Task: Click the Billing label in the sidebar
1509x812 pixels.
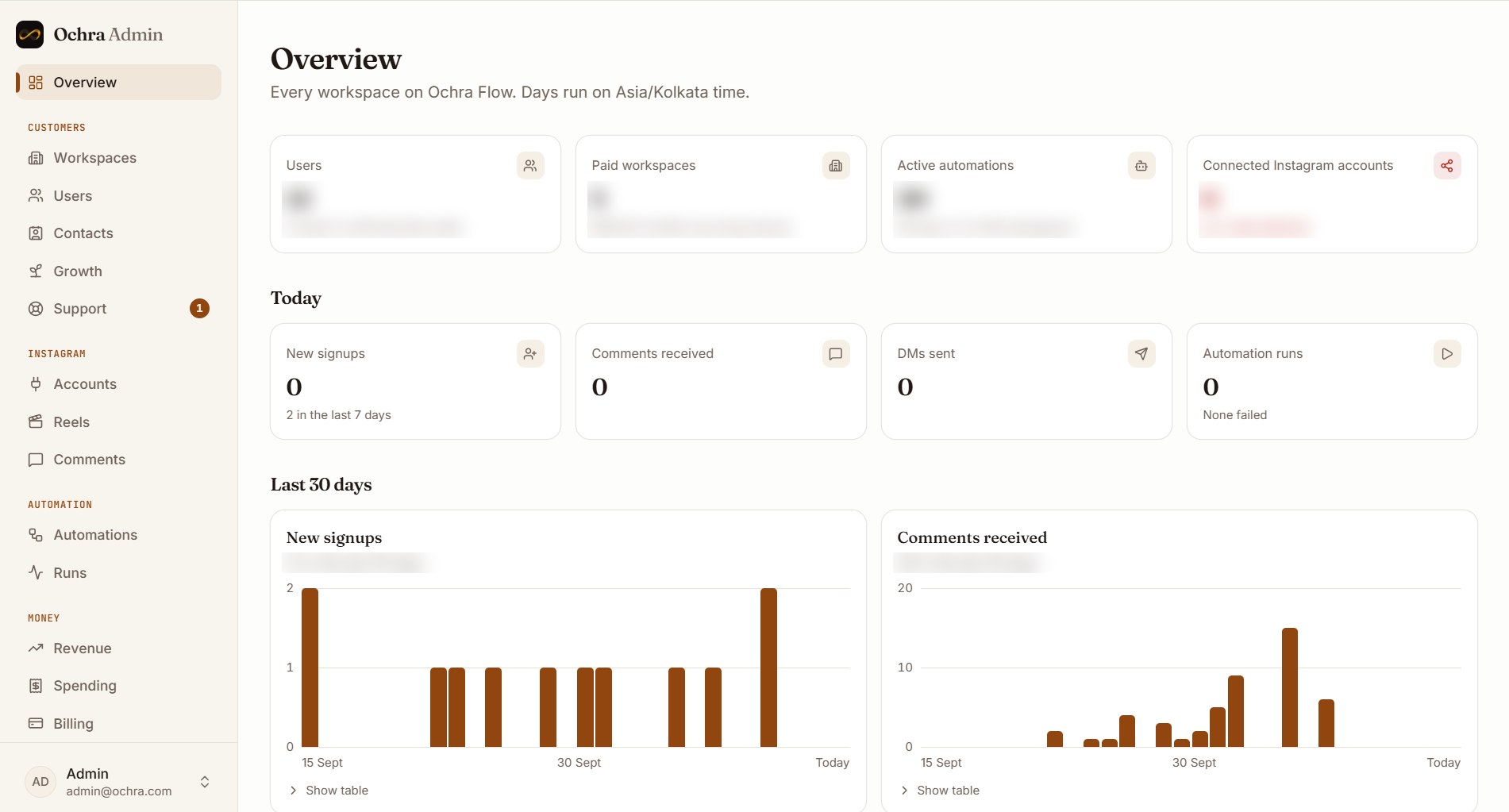Action: [73, 724]
